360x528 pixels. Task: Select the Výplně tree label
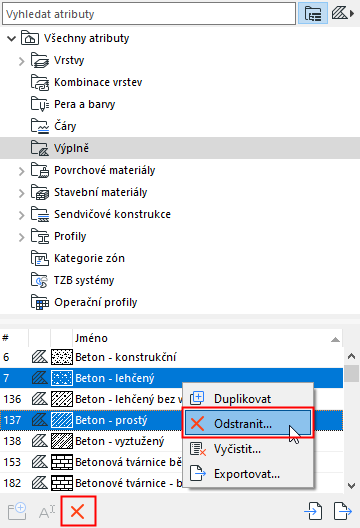pos(71,148)
